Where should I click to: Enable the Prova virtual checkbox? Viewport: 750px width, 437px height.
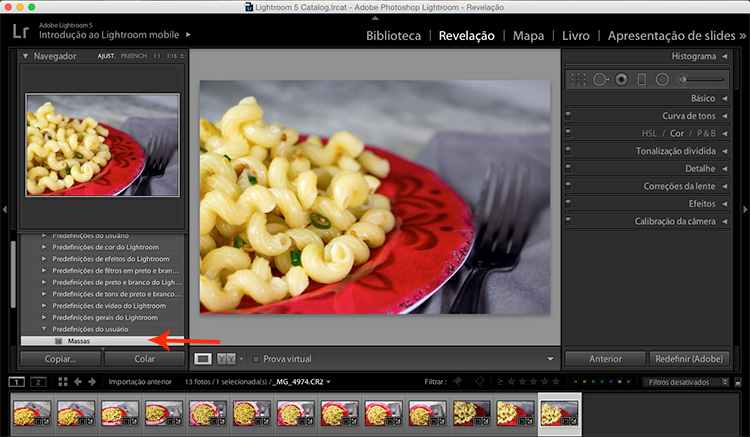point(256,358)
